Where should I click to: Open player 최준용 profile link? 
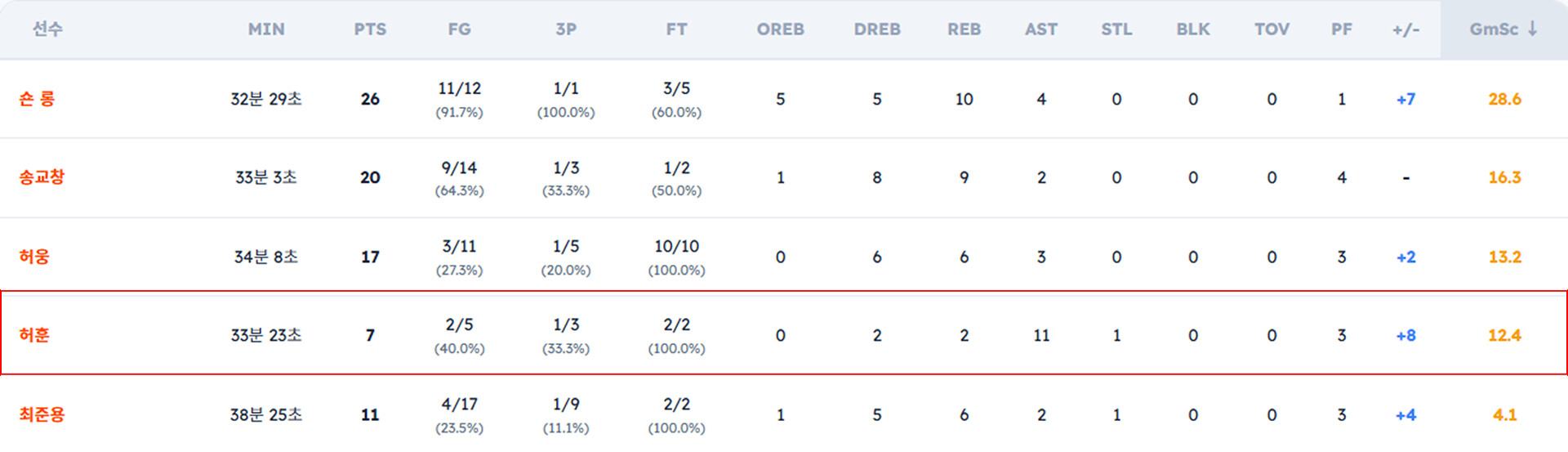click(42, 414)
